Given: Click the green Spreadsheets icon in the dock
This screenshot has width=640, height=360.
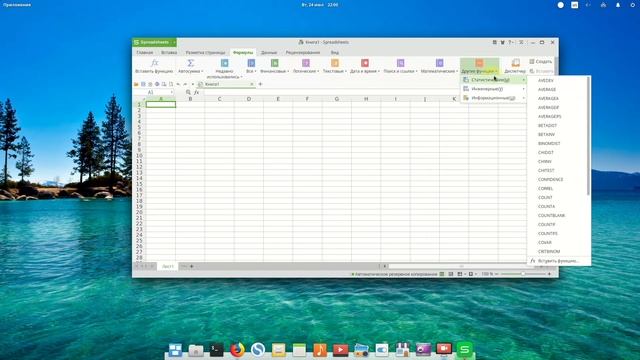Looking at the screenshot, I should [464, 349].
